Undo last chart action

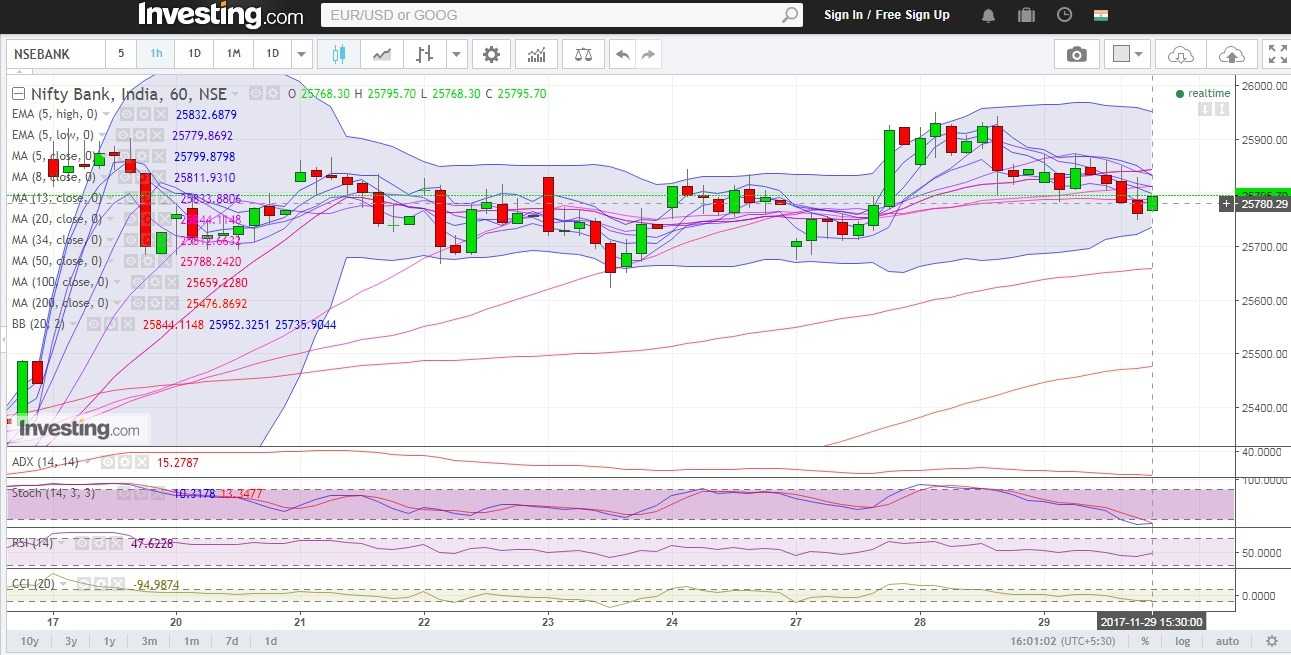[623, 54]
